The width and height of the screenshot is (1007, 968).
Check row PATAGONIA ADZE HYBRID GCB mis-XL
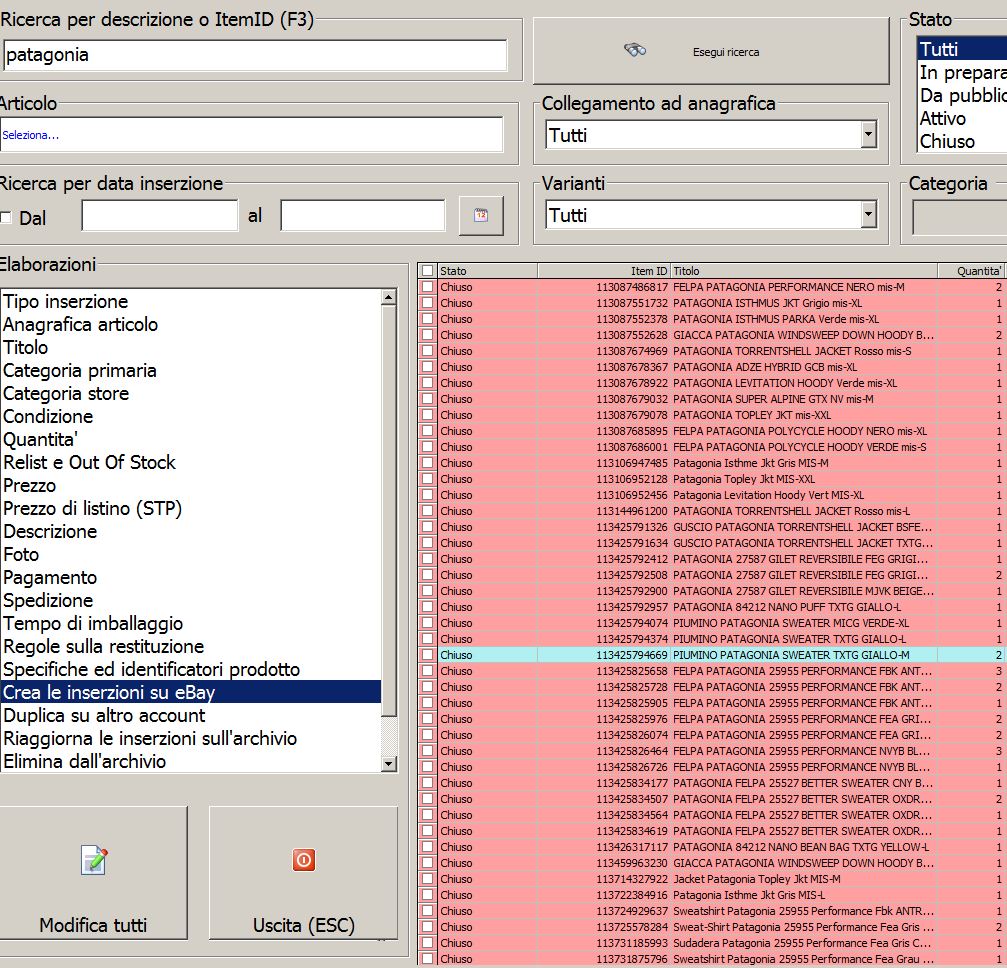[427, 367]
